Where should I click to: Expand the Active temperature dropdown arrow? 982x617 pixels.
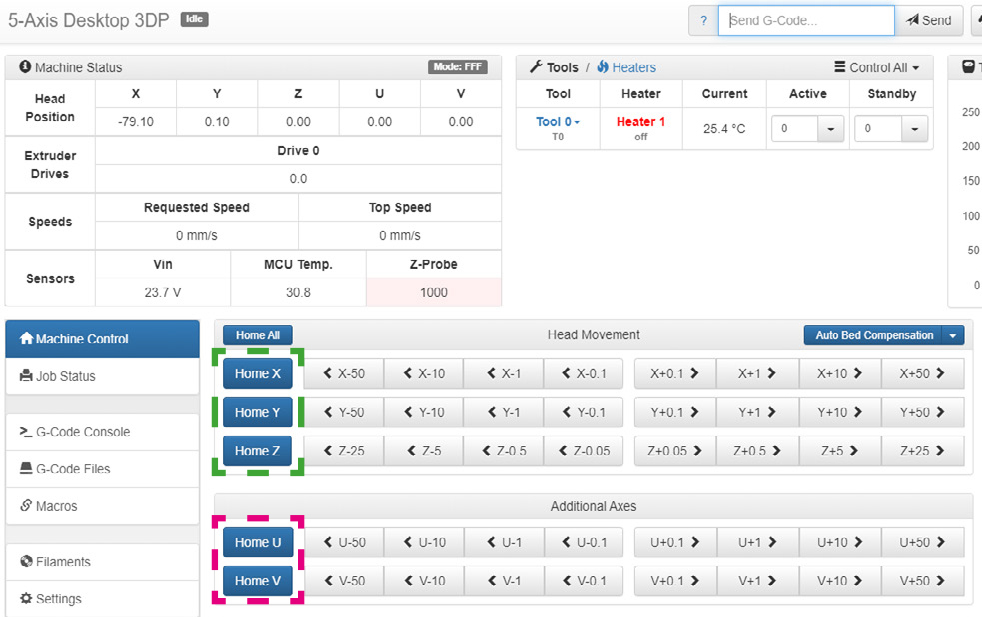pyautogui.click(x=831, y=129)
